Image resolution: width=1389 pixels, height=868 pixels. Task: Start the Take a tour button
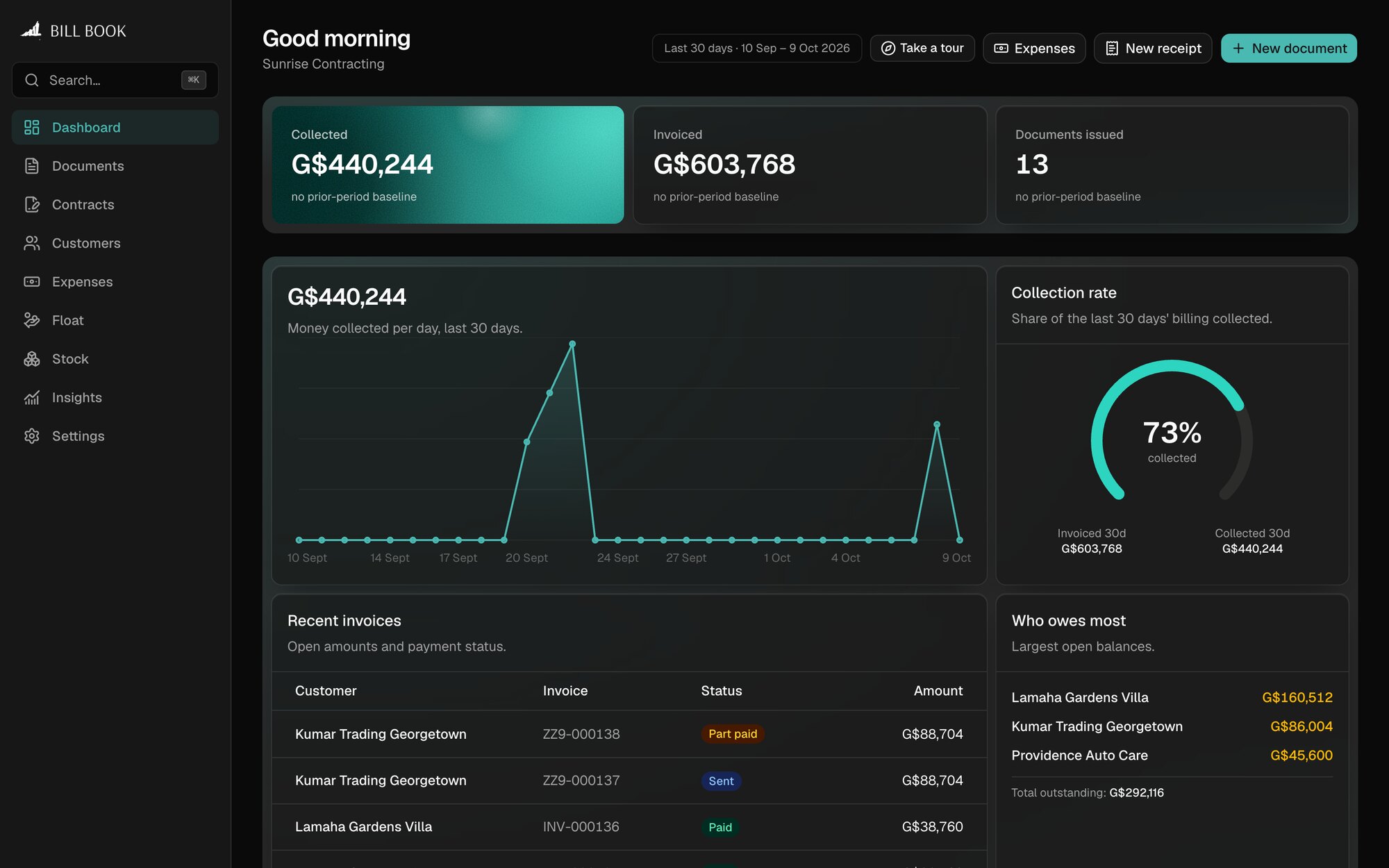pos(922,48)
